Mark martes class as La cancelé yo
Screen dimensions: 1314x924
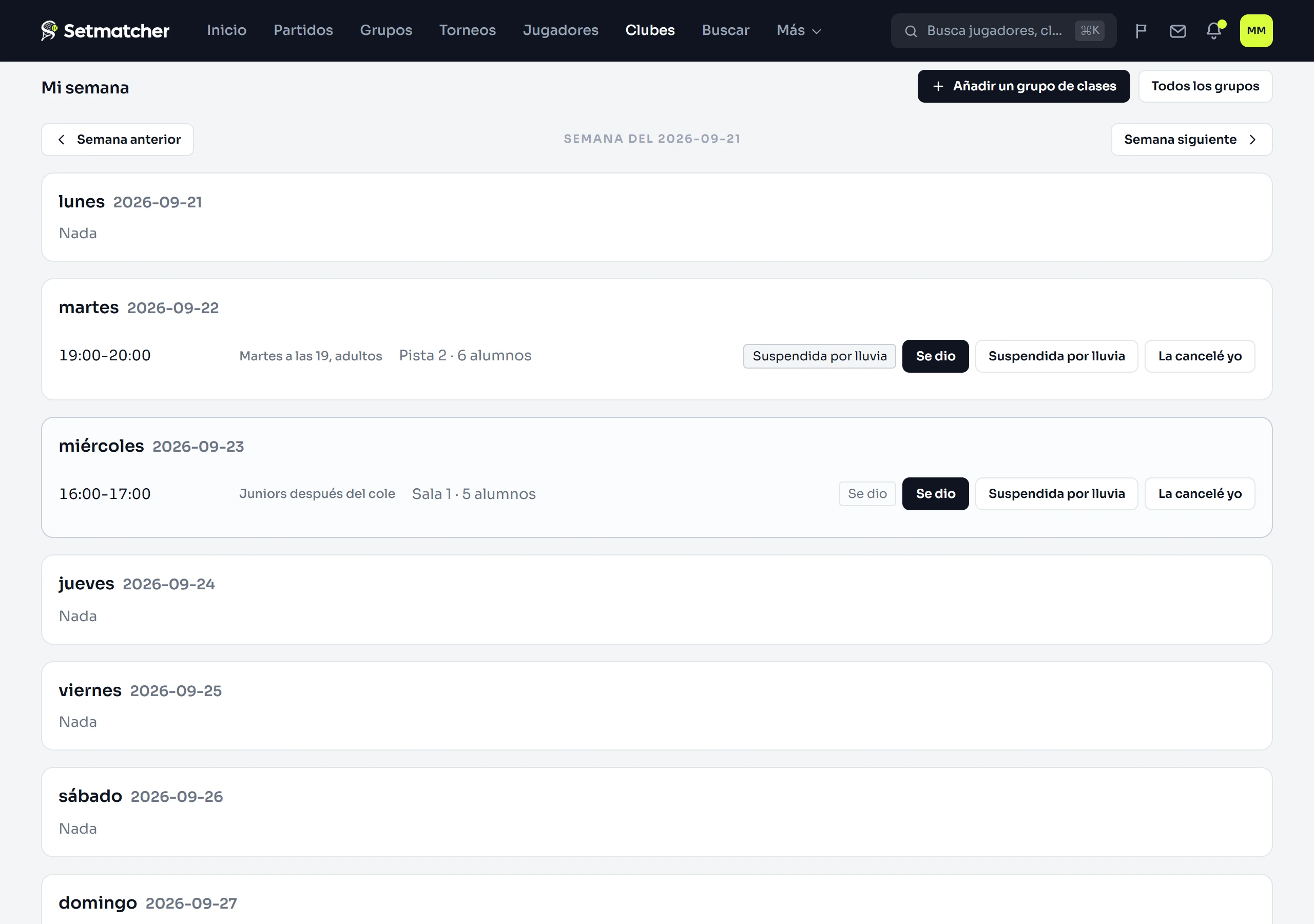pyautogui.click(x=1200, y=356)
